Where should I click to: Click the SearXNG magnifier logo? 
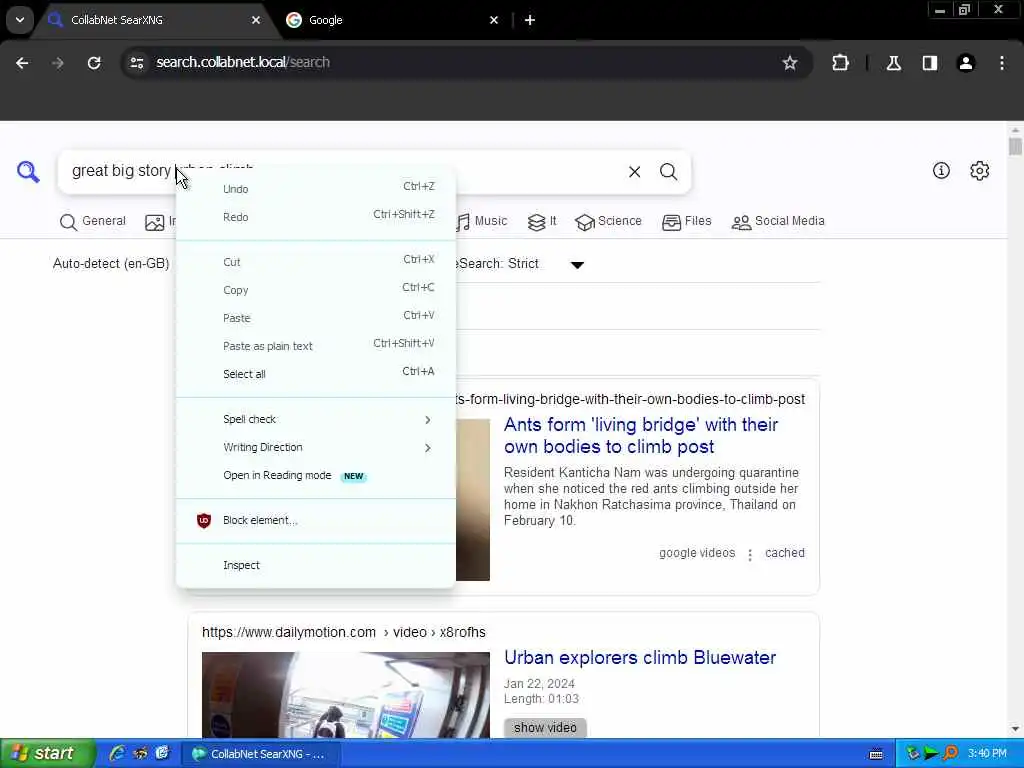coord(28,172)
